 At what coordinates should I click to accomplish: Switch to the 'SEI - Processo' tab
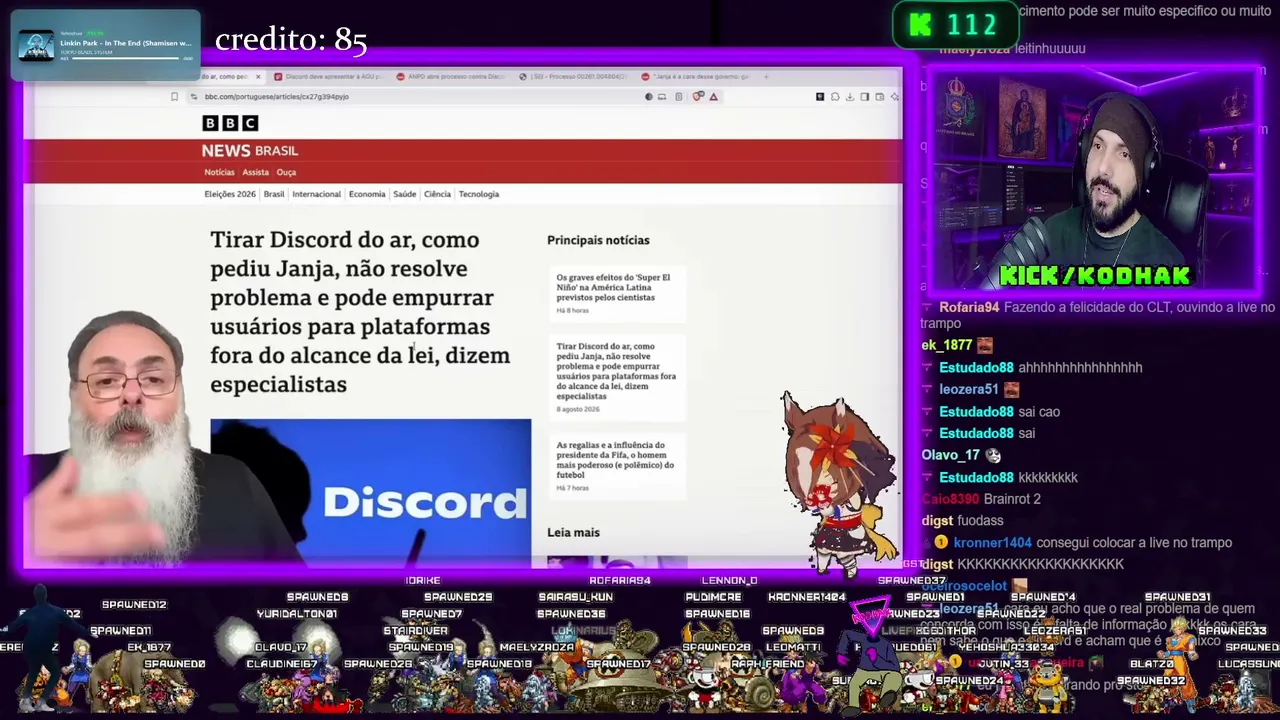coord(573,77)
